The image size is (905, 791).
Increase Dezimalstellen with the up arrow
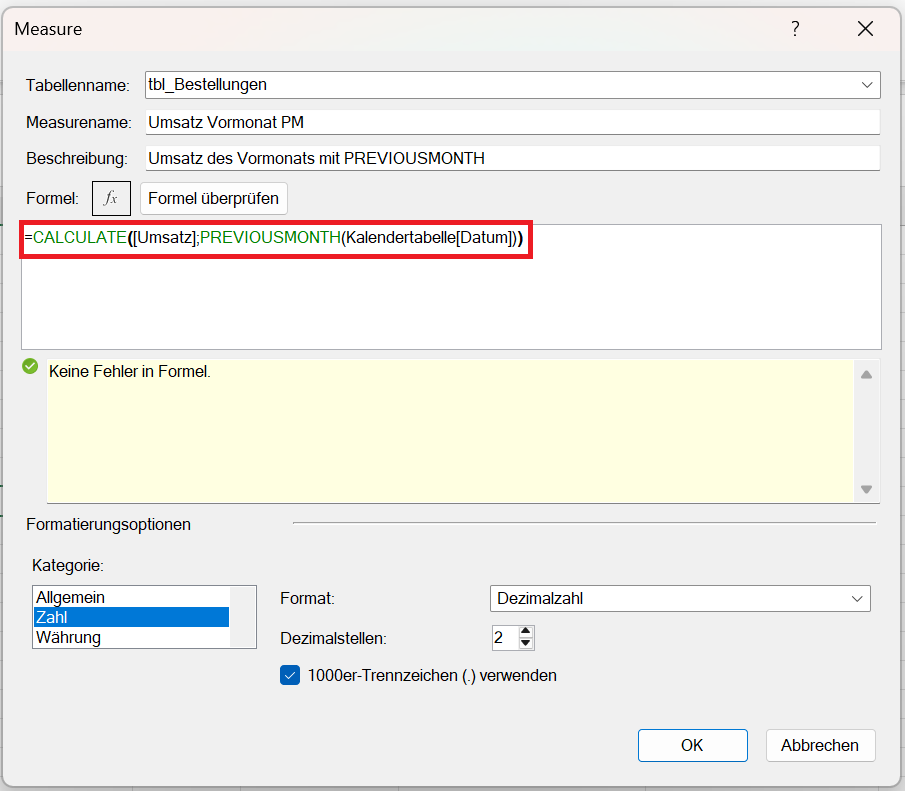click(527, 632)
